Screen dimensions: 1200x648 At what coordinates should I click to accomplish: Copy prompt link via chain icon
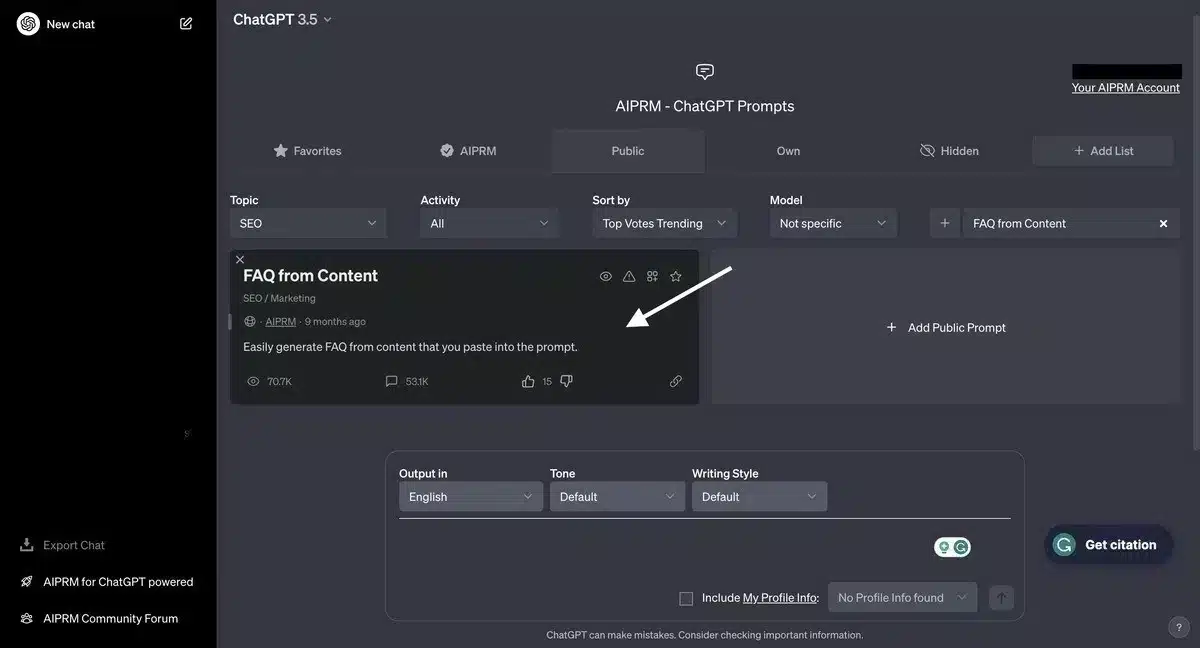676,381
